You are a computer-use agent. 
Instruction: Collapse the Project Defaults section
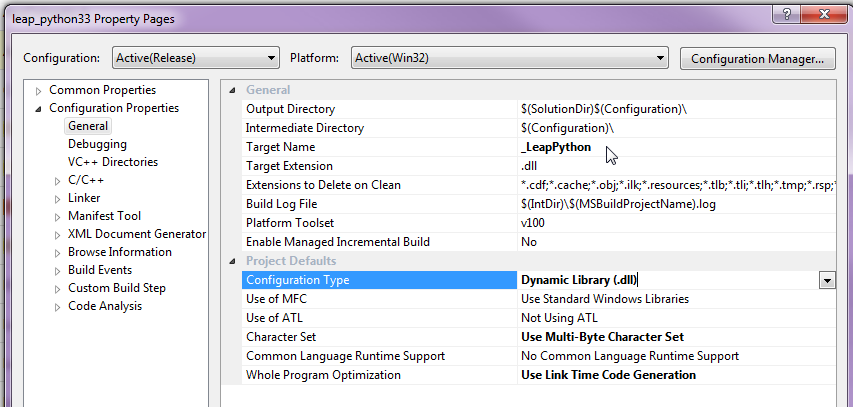tap(231, 262)
